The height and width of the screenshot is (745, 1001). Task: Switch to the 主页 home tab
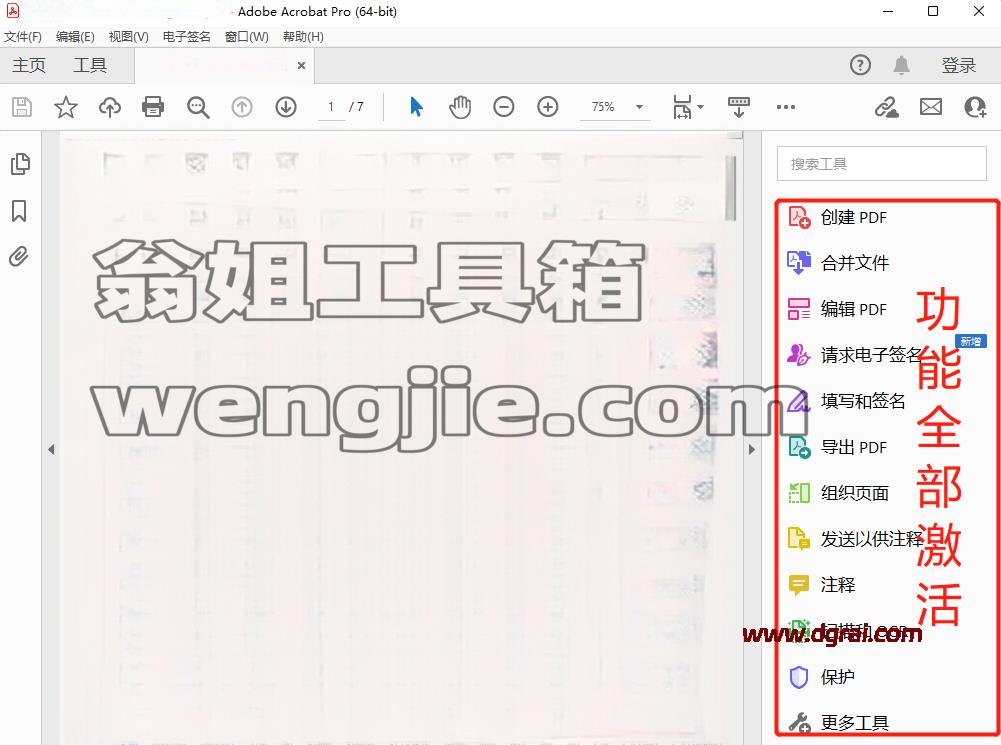coord(29,65)
